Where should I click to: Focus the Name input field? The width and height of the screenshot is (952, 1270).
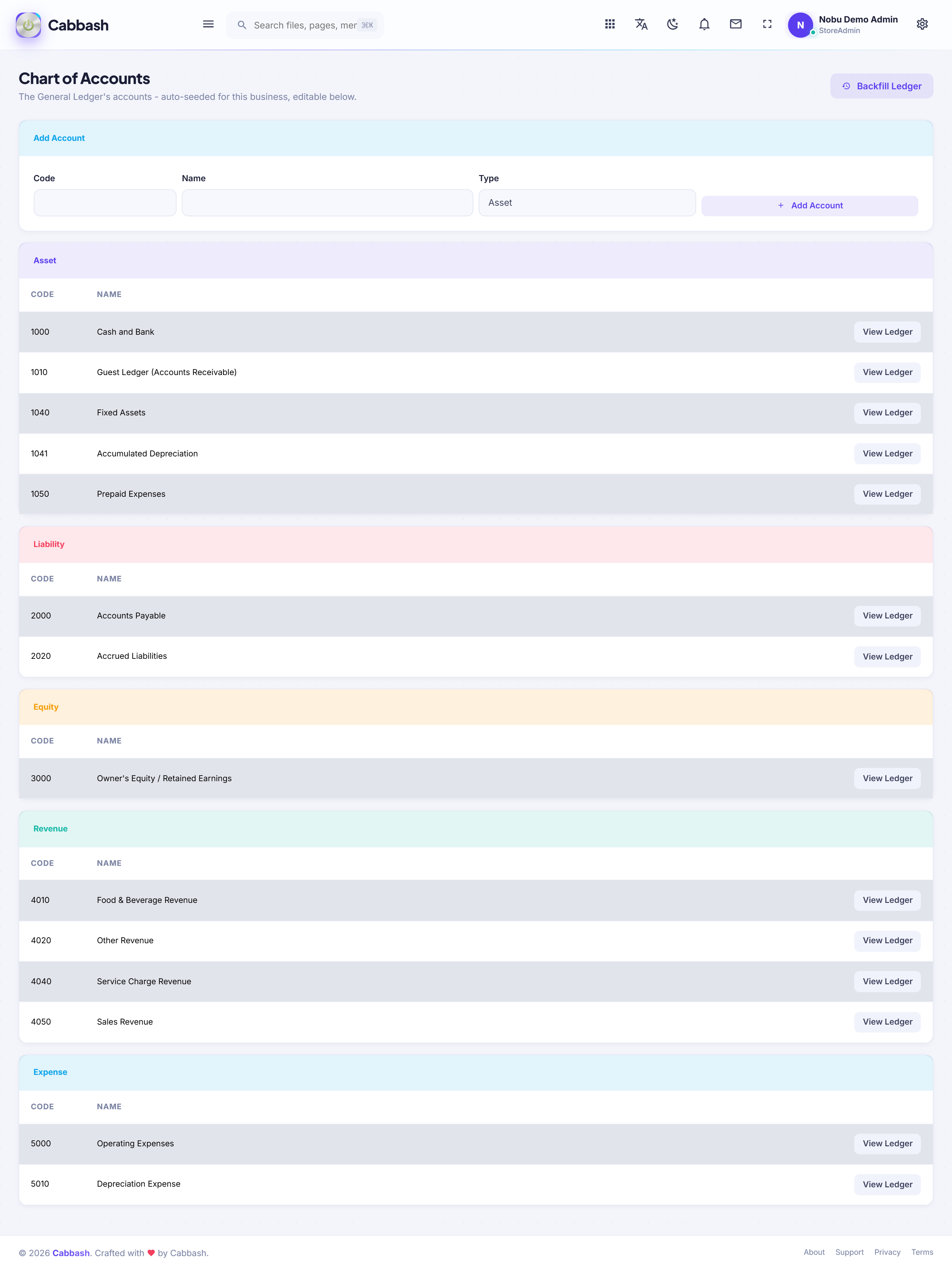point(327,203)
